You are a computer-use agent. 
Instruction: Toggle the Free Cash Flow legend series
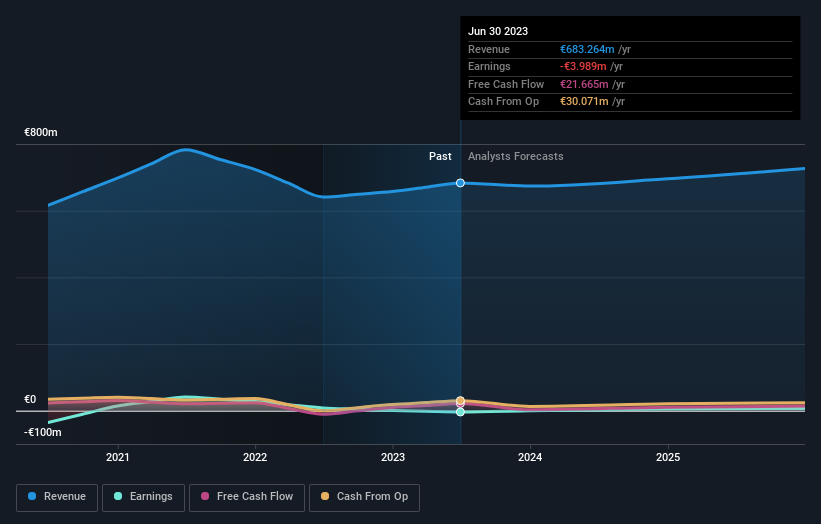(x=247, y=497)
